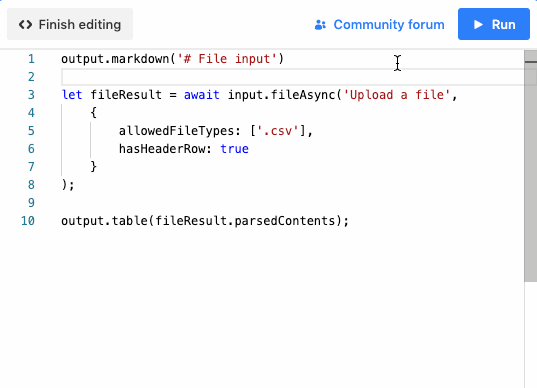Viewport: 537px width, 388px height.
Task: Click the opening brace on line 4
Action: tap(93, 113)
